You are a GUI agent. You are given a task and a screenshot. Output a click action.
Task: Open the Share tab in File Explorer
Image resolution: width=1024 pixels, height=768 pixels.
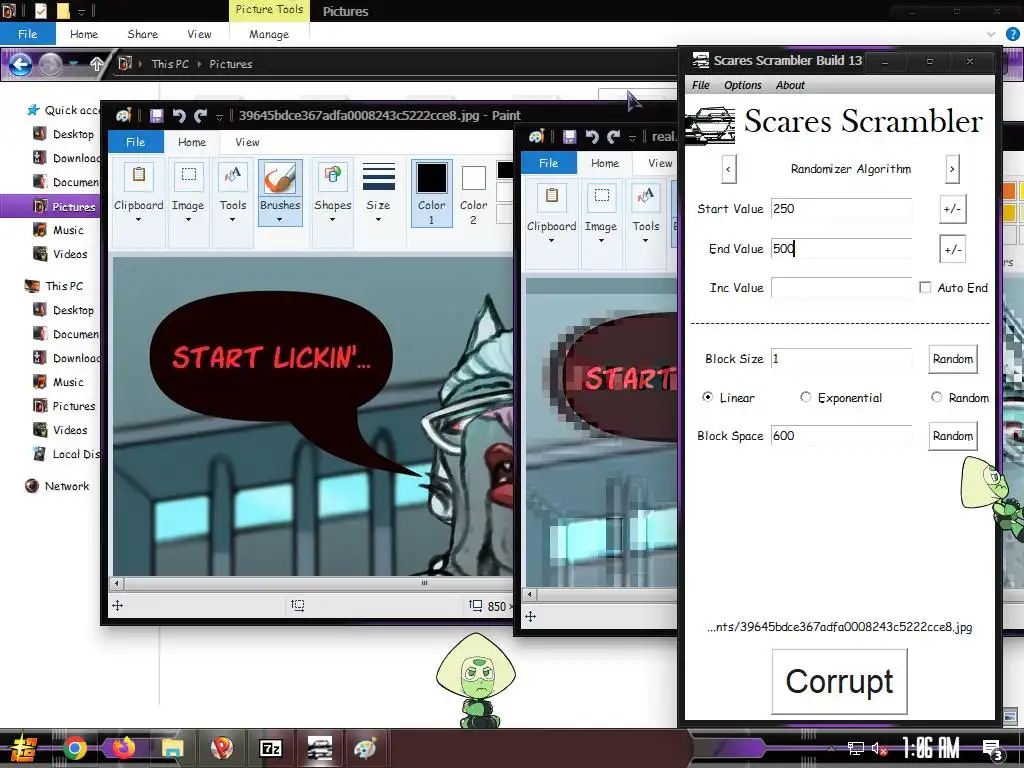coord(142,34)
